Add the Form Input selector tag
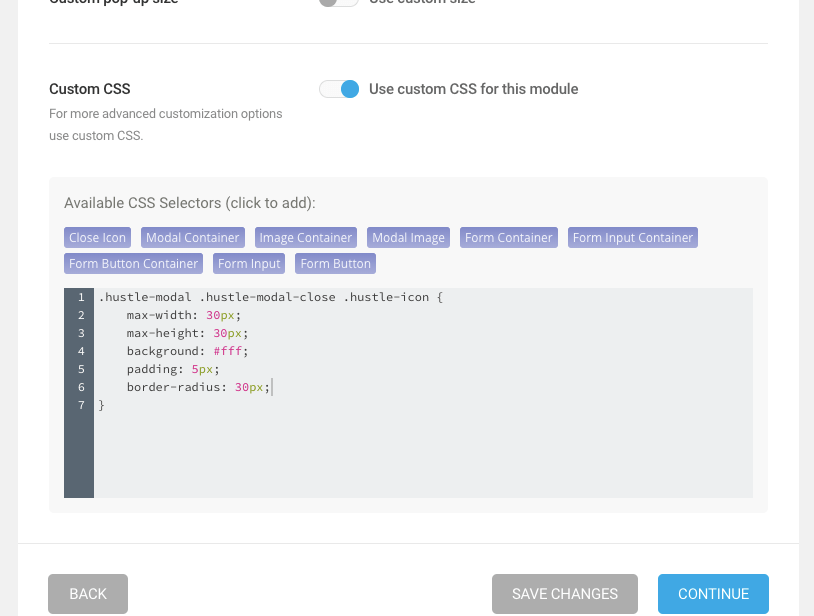Screen dimensions: 814x616 pyautogui.click(x=249, y=264)
